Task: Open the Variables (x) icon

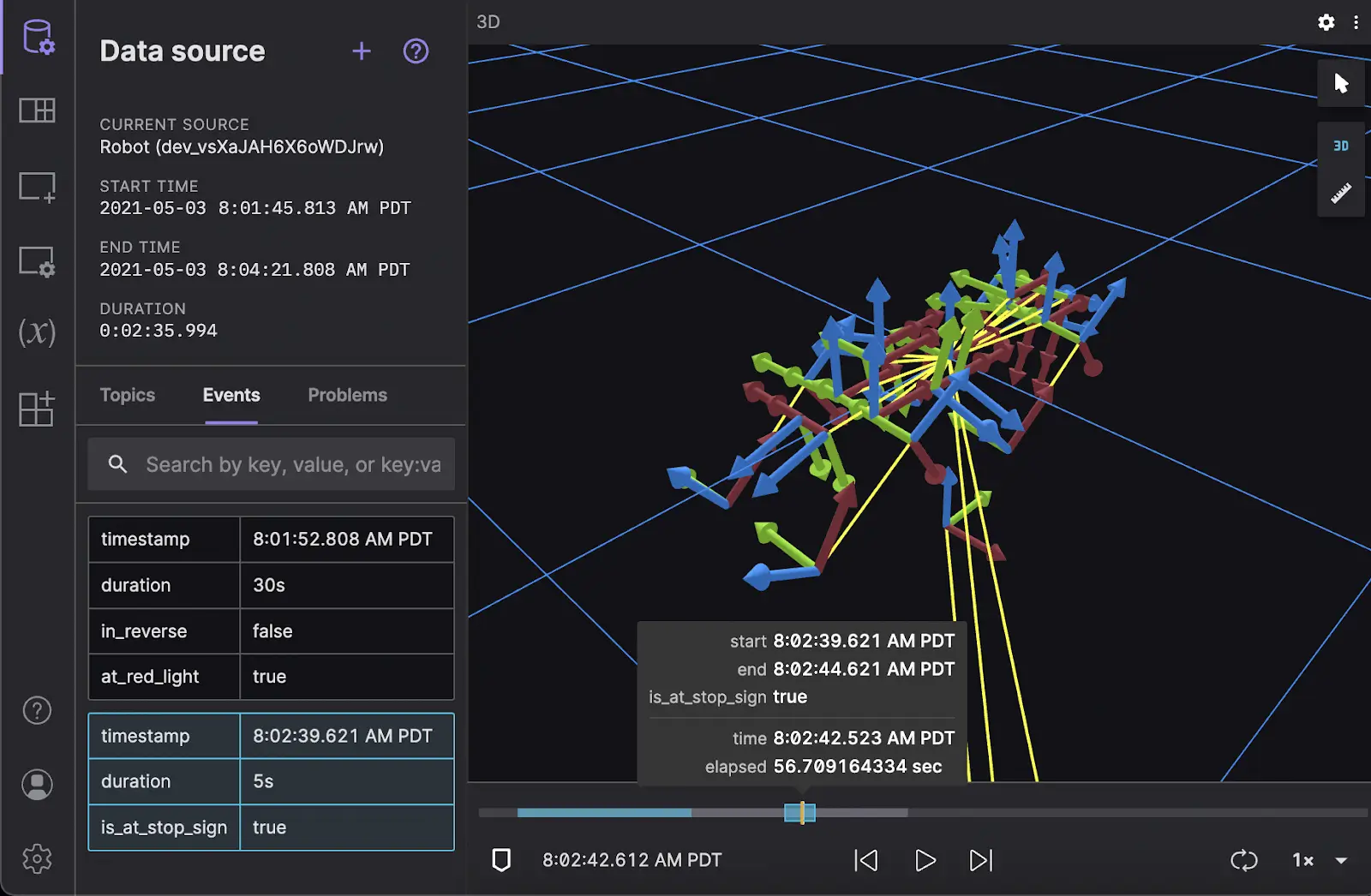Action: pyautogui.click(x=38, y=332)
